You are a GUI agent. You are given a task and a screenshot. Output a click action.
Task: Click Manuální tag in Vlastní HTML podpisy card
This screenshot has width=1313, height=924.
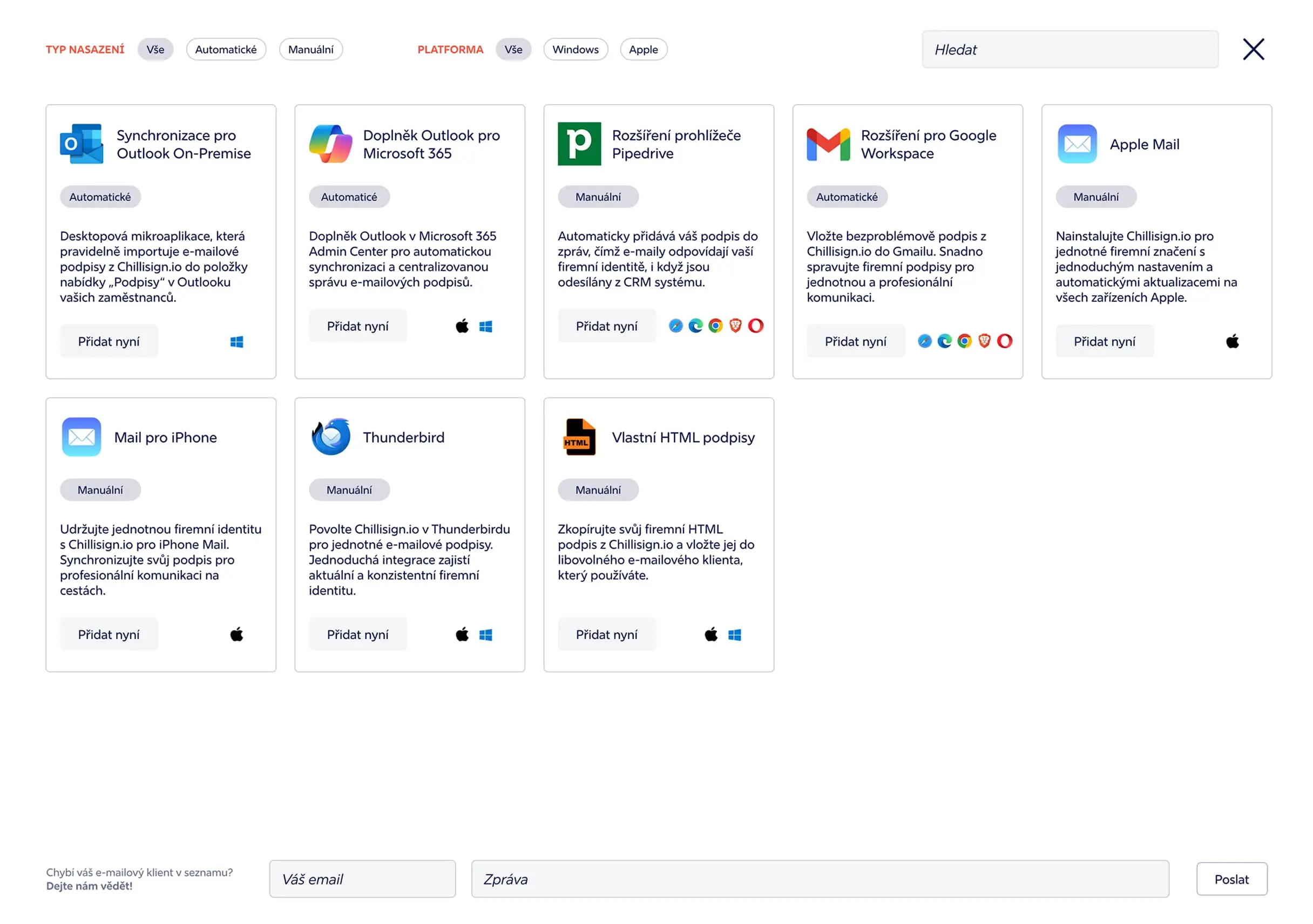click(x=598, y=490)
